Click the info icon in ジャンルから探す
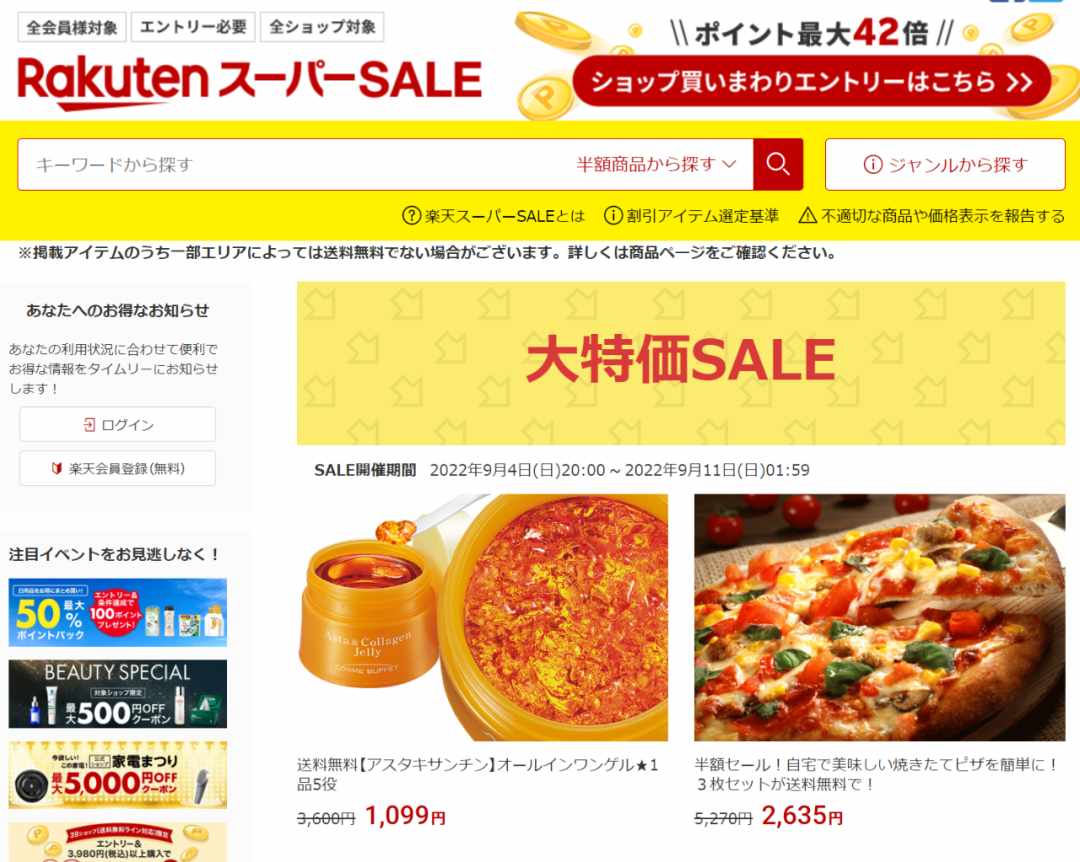The height and width of the screenshot is (862, 1080). tap(873, 164)
